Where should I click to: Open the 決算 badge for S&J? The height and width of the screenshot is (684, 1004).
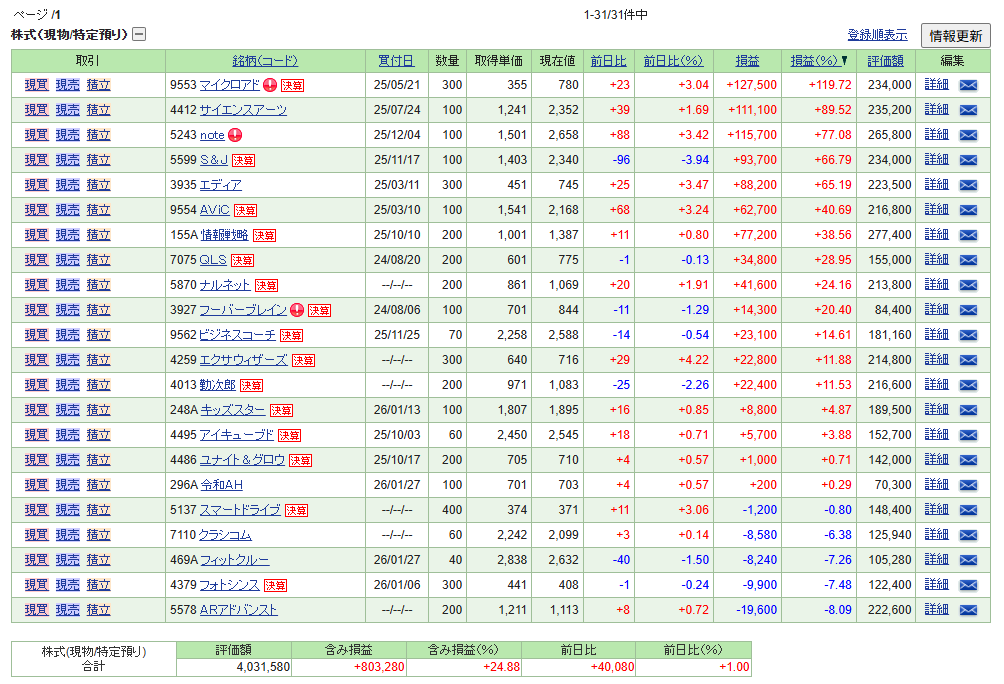click(243, 160)
